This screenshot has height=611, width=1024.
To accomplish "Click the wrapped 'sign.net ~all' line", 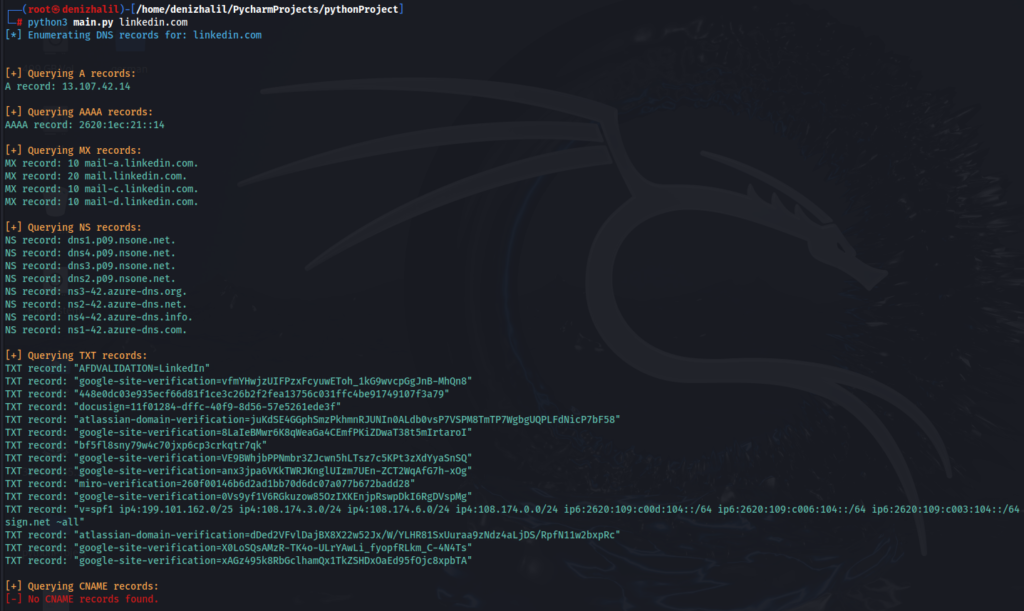I will point(44,522).
